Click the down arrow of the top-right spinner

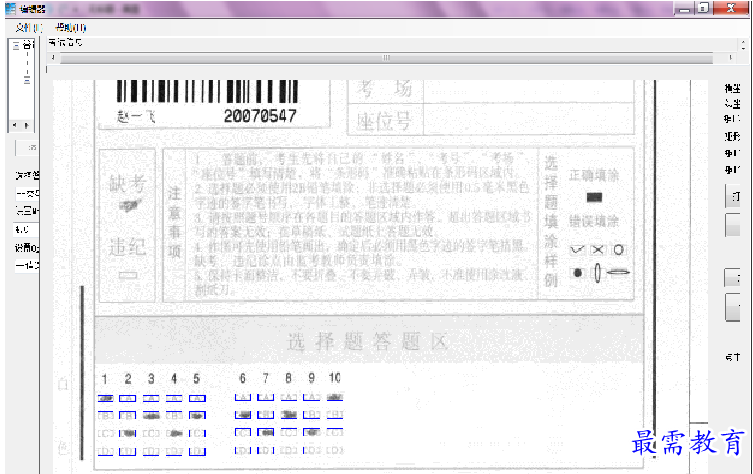(x=743, y=48)
